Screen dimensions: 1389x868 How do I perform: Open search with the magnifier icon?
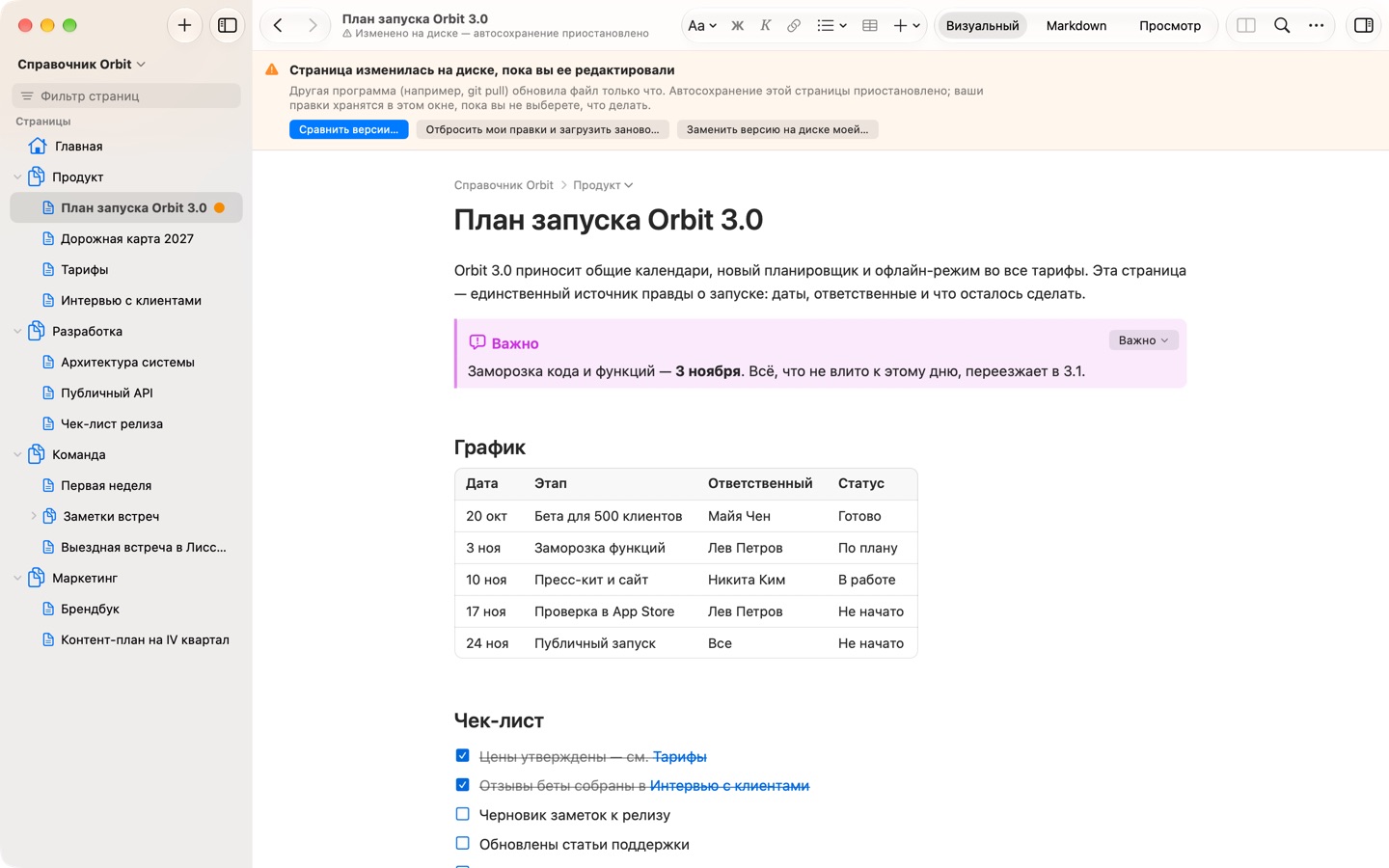coord(1282,26)
